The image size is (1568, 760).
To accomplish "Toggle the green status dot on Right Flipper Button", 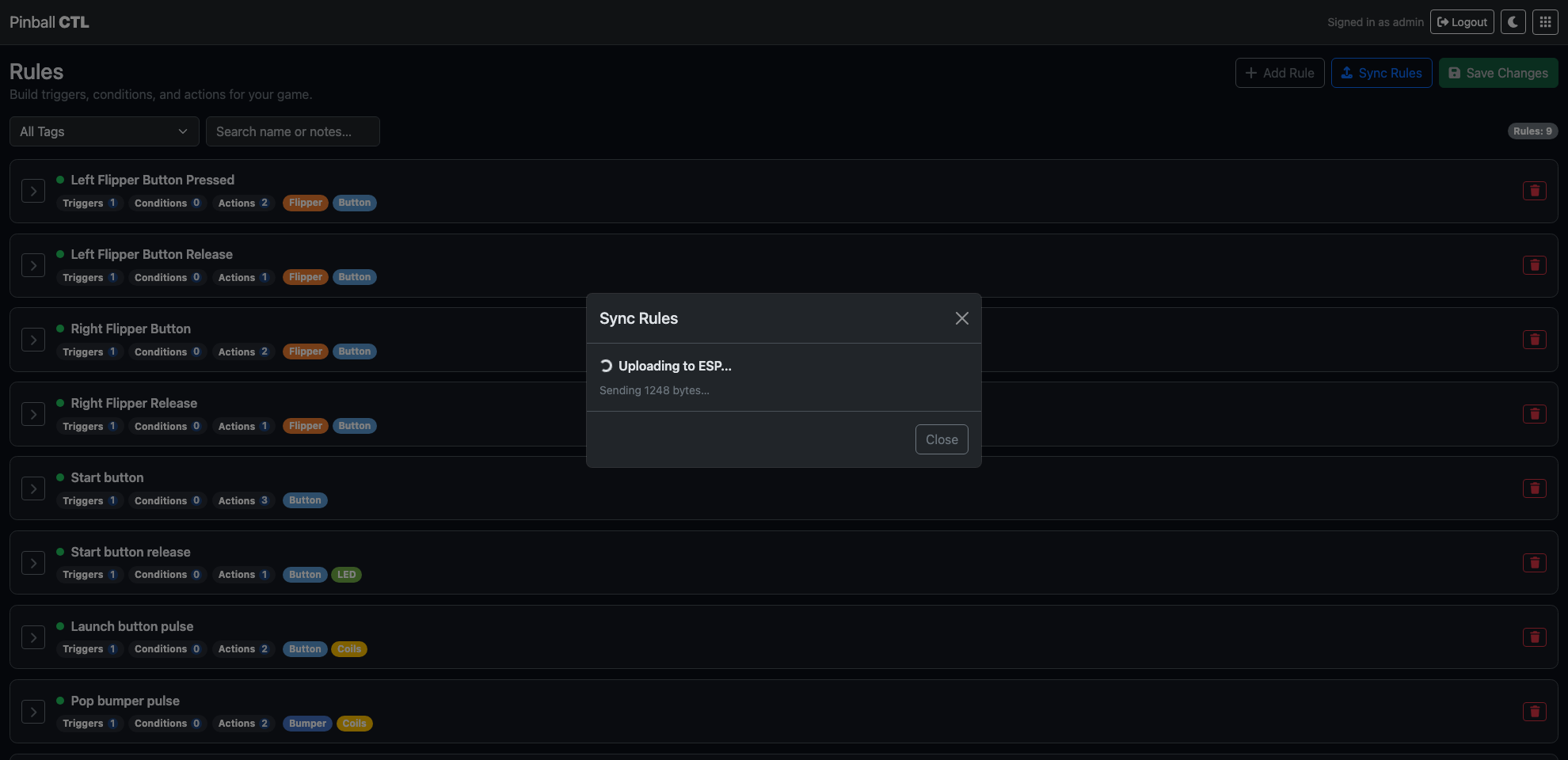I will click(59, 328).
